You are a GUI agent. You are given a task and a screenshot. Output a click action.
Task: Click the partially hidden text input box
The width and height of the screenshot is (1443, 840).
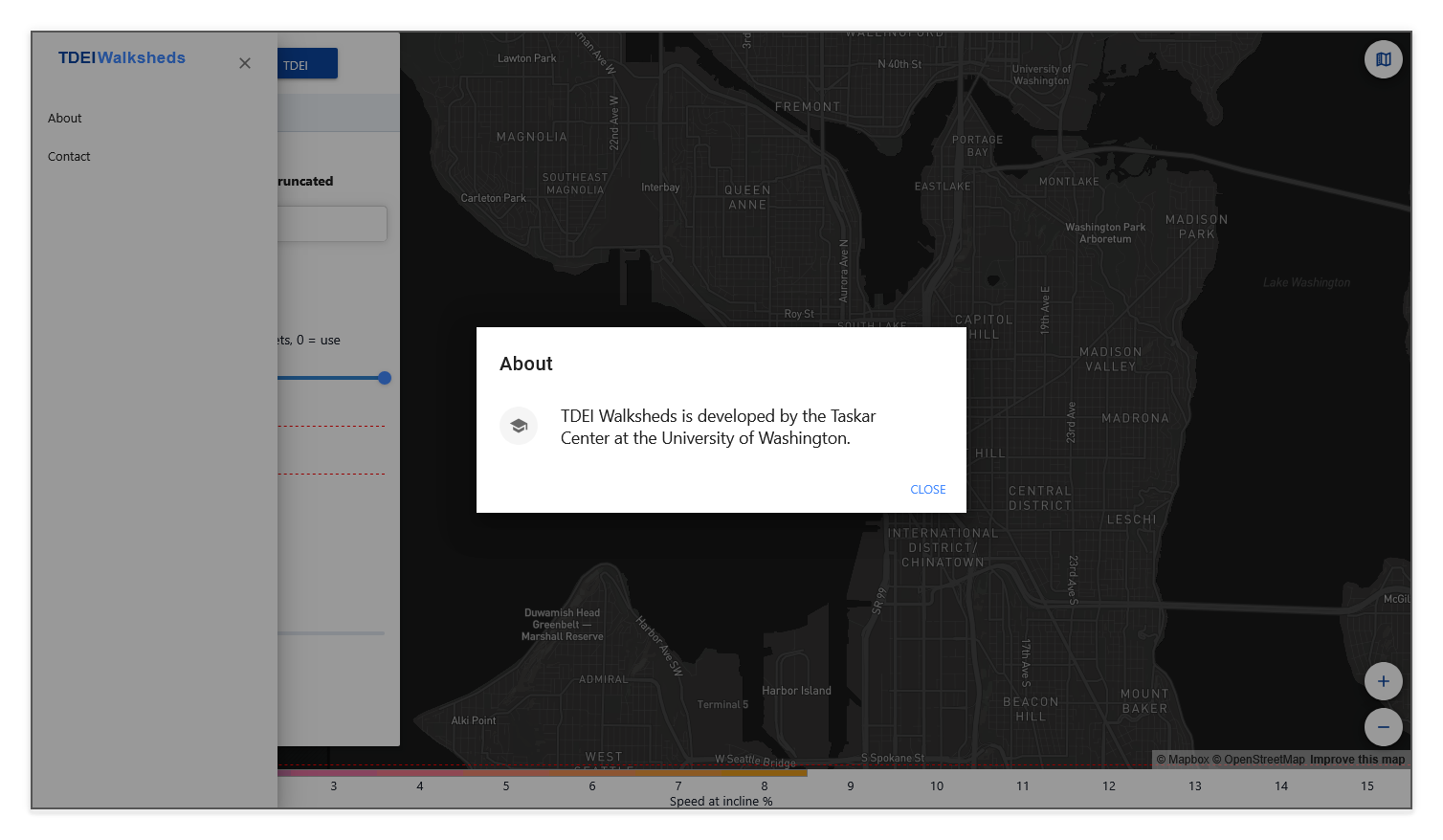coord(331,224)
